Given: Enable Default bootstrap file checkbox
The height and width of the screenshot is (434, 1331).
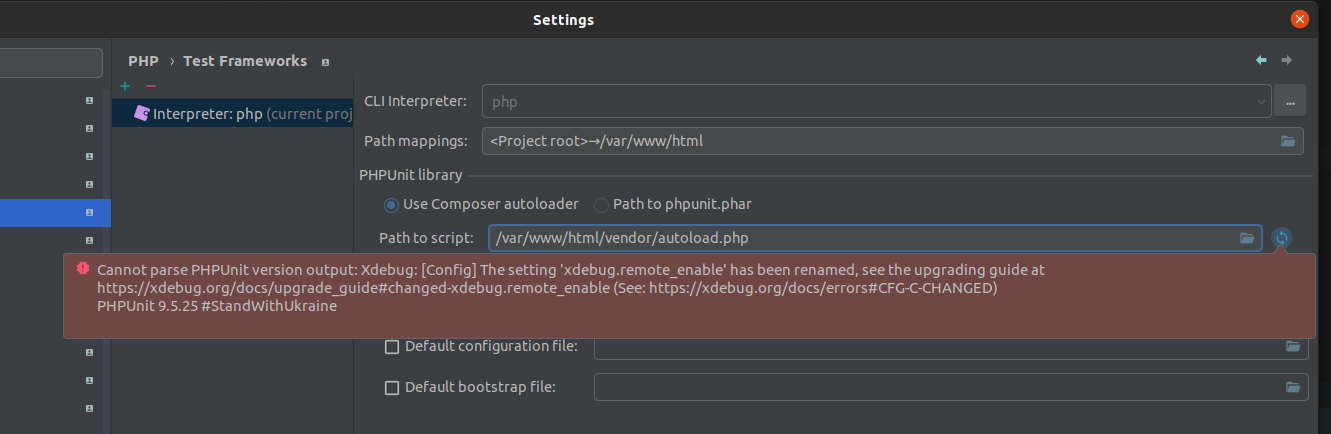Looking at the screenshot, I should (x=392, y=387).
